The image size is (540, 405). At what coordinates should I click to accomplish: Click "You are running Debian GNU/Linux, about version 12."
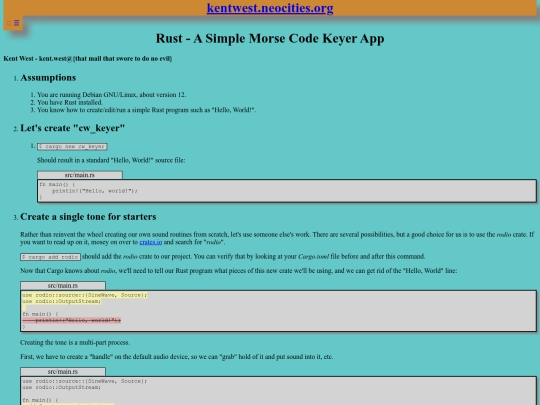112,95
